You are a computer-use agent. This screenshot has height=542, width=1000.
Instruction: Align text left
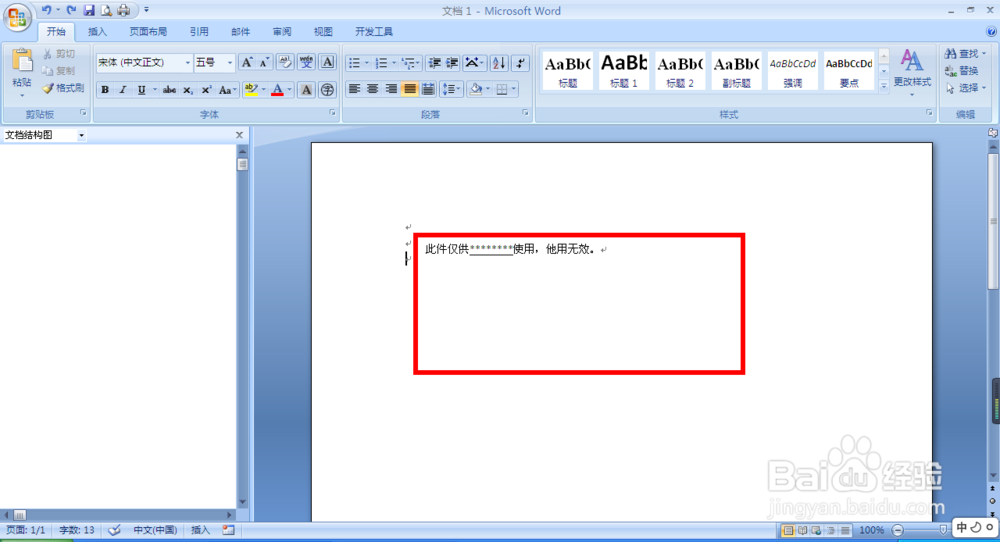click(355, 89)
